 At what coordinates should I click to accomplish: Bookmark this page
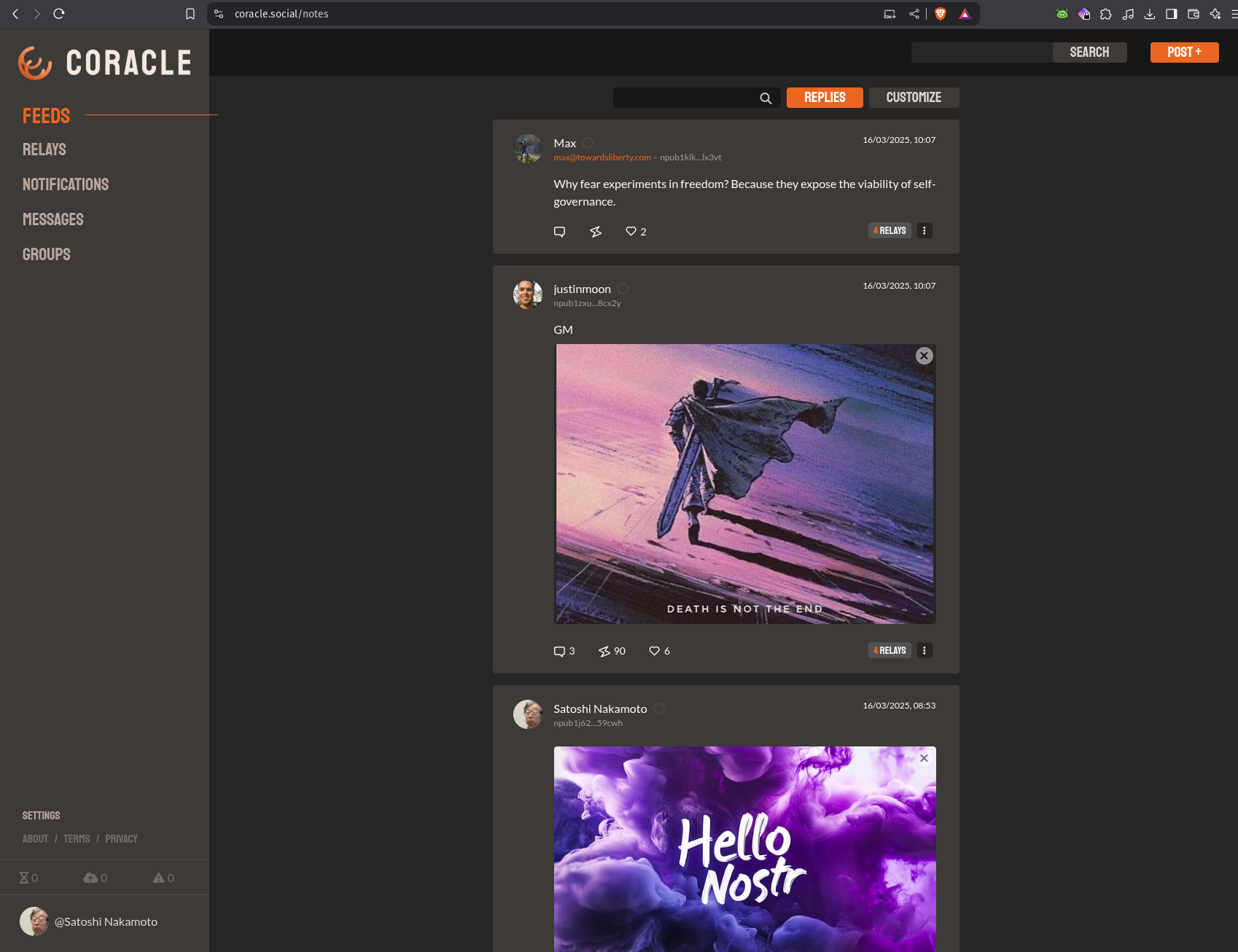click(190, 14)
